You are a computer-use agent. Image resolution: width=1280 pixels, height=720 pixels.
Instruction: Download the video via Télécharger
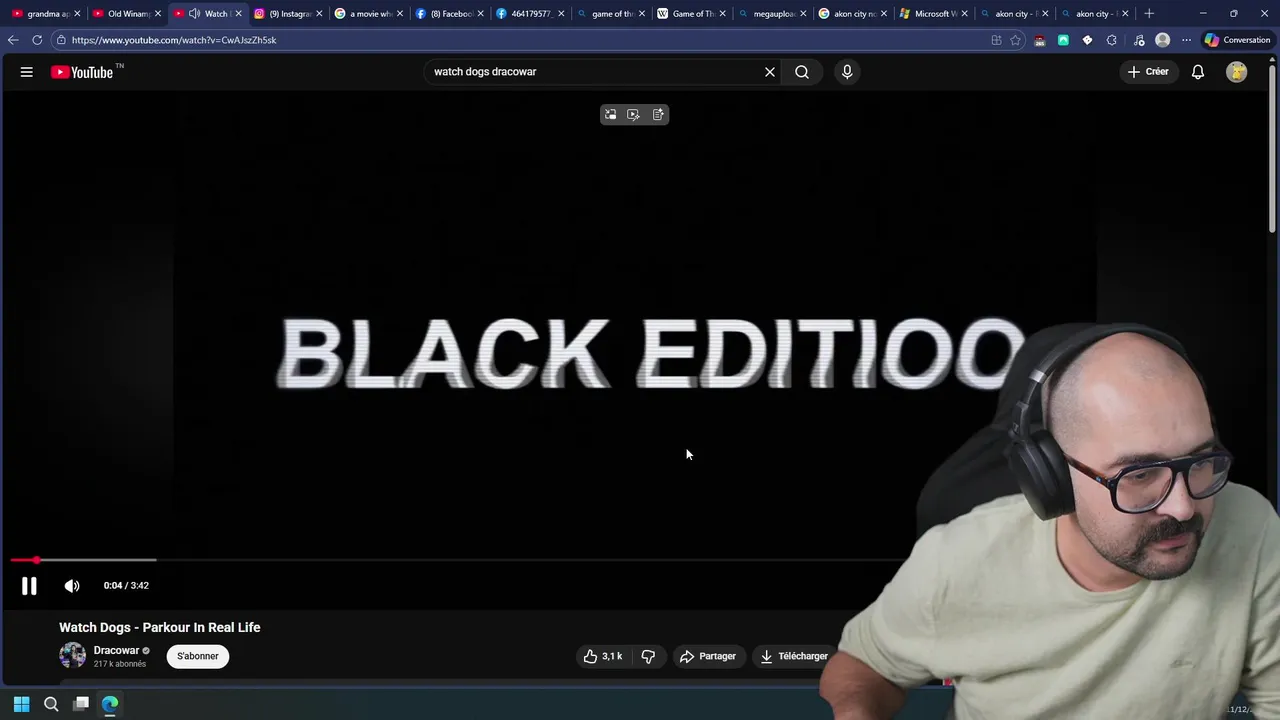(x=794, y=656)
